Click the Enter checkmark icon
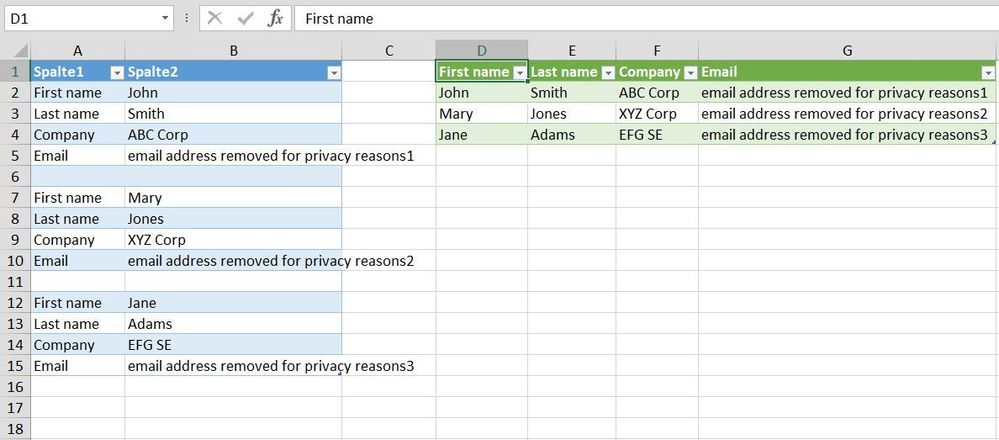The width and height of the screenshot is (999, 440). tap(245, 18)
